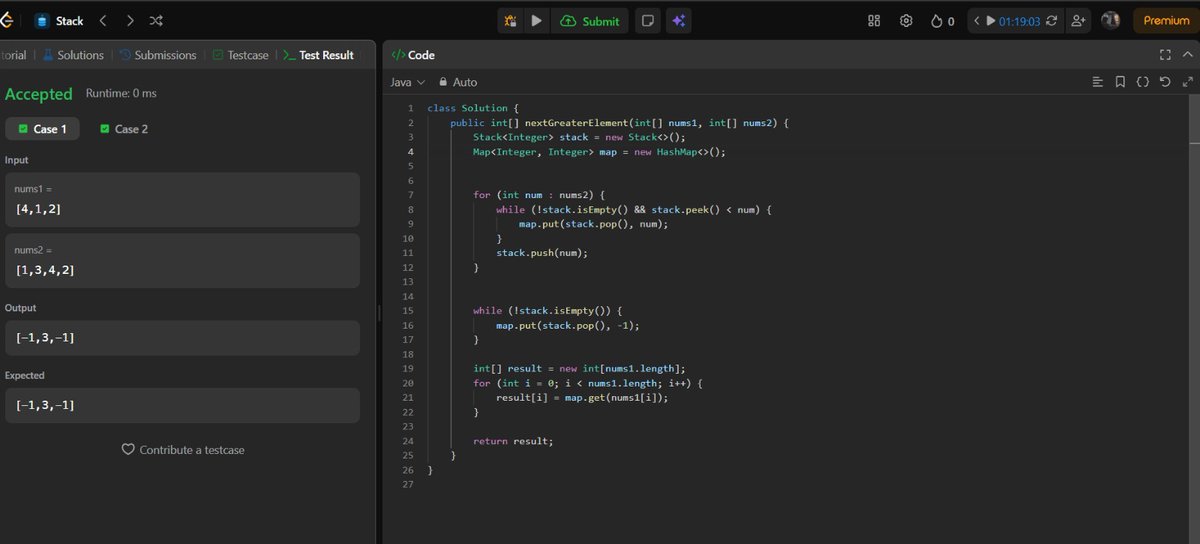Image resolution: width=1200 pixels, height=544 pixels.
Task: Open the Java language dropdown
Action: [x=407, y=82]
